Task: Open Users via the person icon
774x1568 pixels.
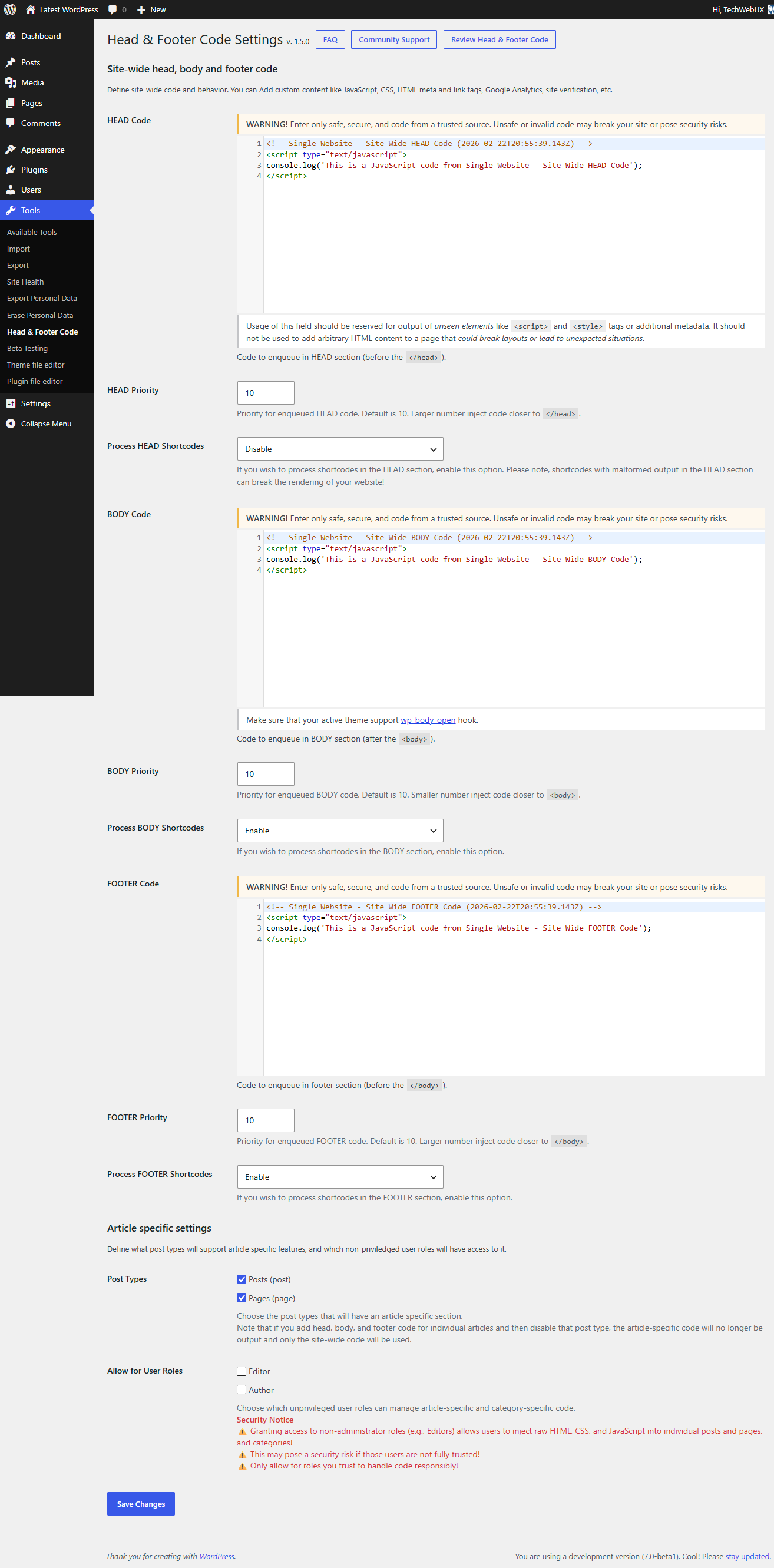Action: (11, 189)
